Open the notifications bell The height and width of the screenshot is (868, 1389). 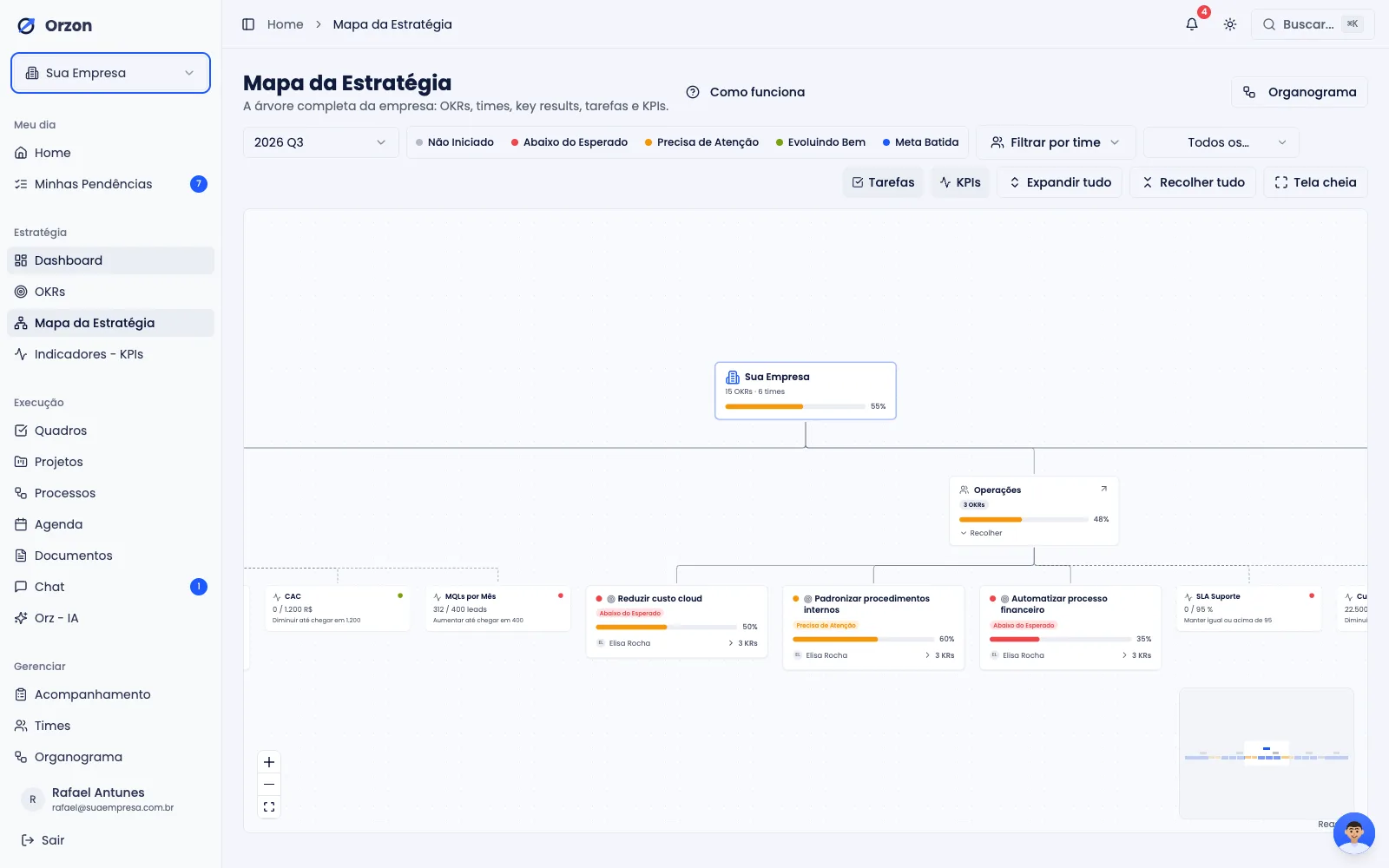click(x=1192, y=24)
